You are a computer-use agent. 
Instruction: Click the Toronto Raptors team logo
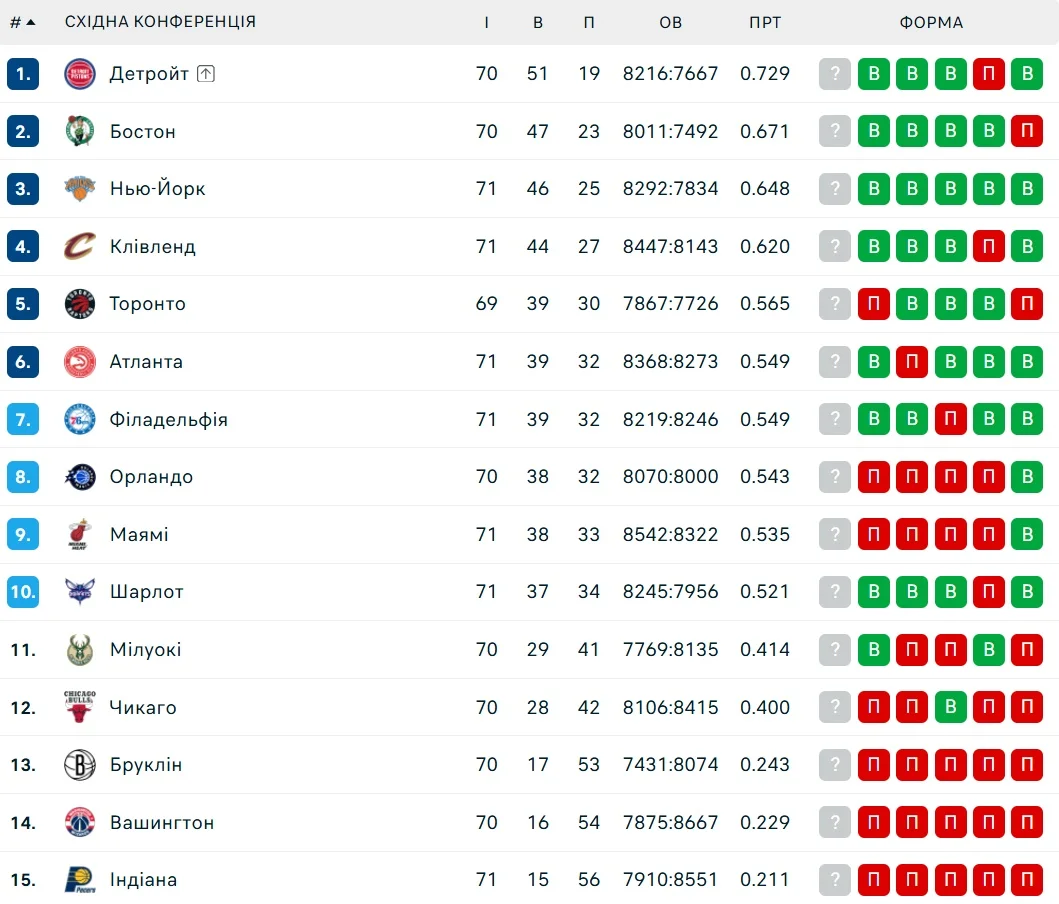pyautogui.click(x=79, y=304)
